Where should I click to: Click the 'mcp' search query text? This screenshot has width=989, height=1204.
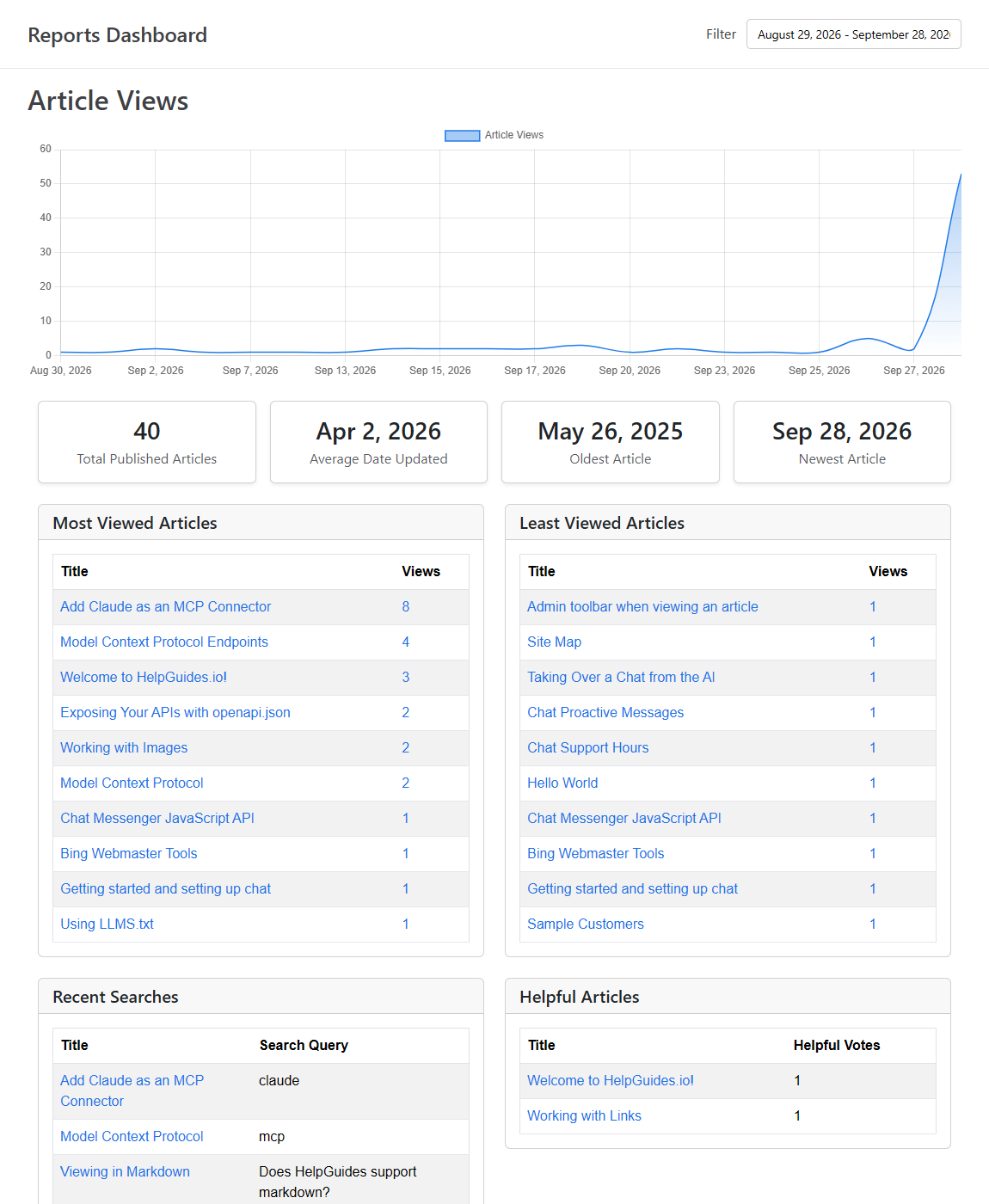coord(272,1136)
